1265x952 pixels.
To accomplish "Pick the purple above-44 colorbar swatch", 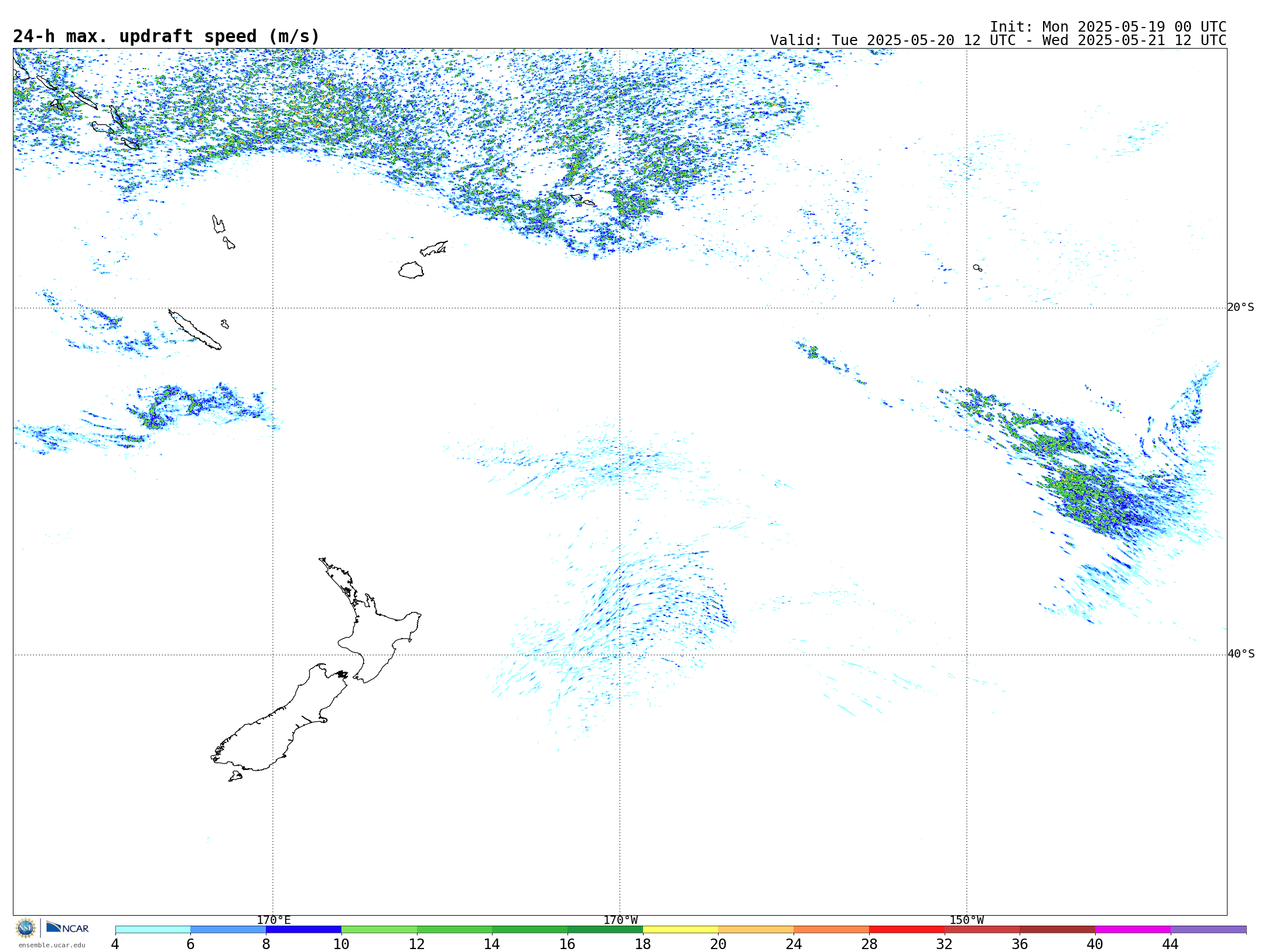I will pos(1209,930).
